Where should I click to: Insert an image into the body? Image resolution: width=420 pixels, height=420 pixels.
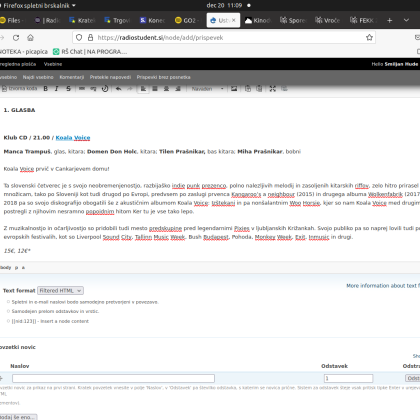(x=234, y=89)
